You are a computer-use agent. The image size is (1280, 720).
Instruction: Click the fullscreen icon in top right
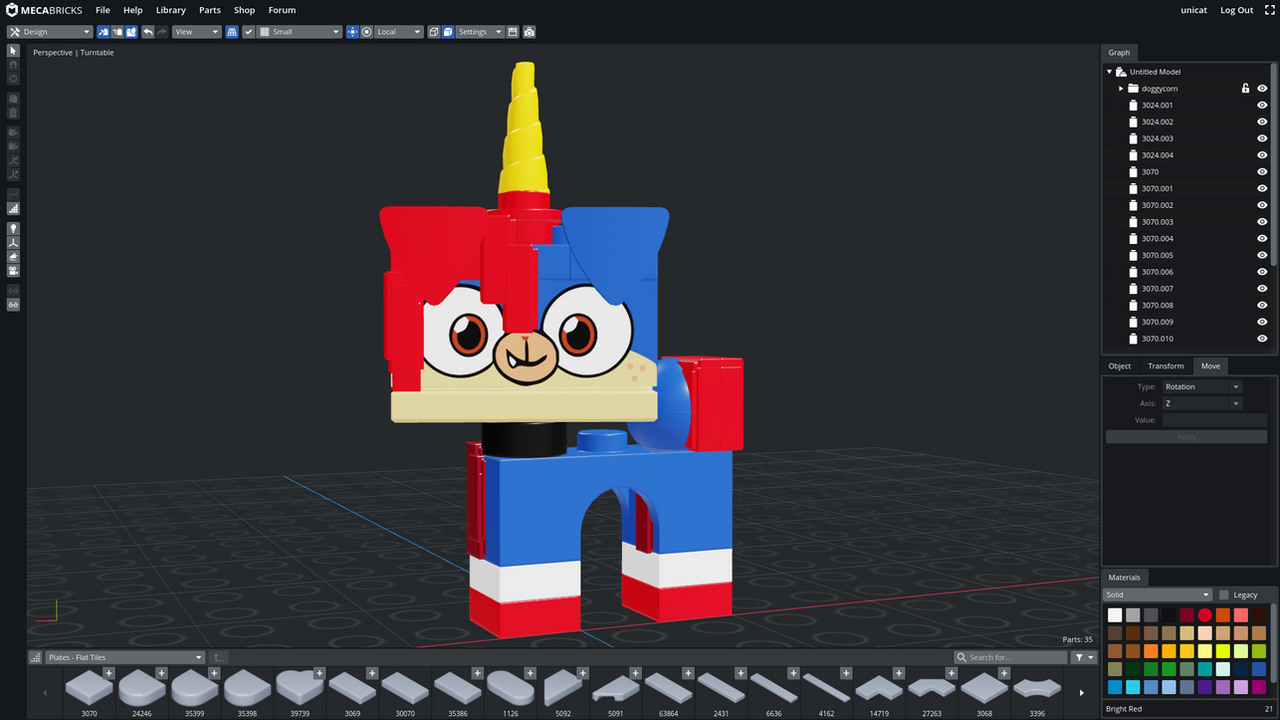pos(1270,10)
